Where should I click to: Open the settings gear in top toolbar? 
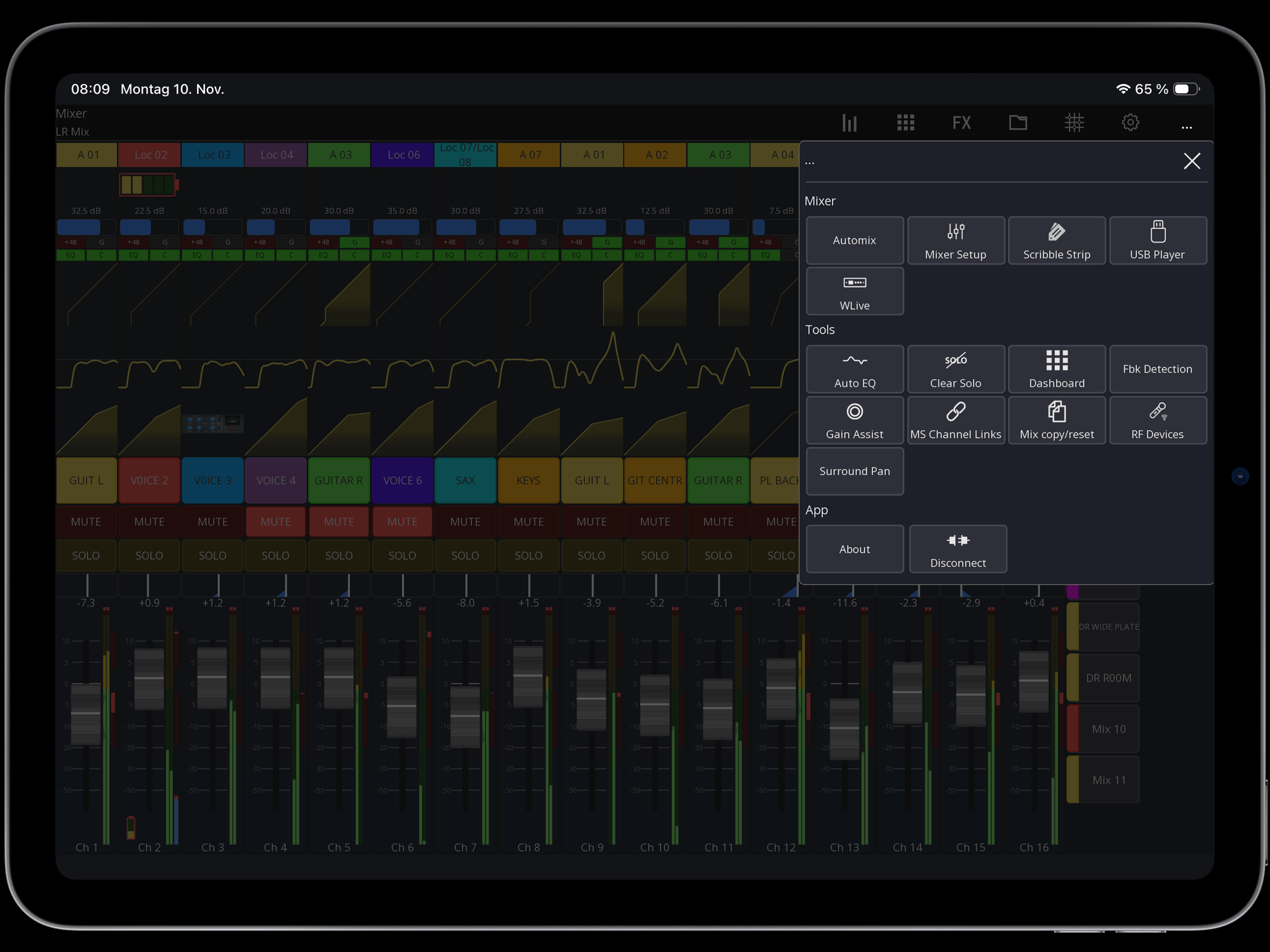tap(1130, 122)
